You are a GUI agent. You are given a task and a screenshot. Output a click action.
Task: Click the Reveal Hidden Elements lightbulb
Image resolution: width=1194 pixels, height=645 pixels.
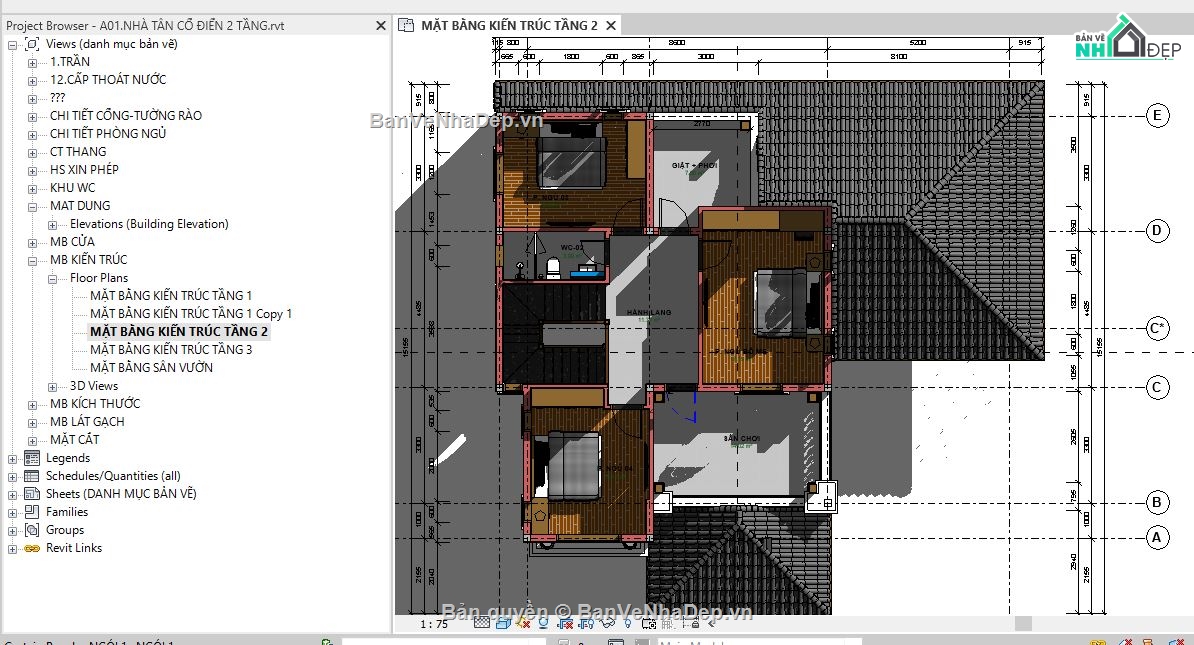(627, 625)
